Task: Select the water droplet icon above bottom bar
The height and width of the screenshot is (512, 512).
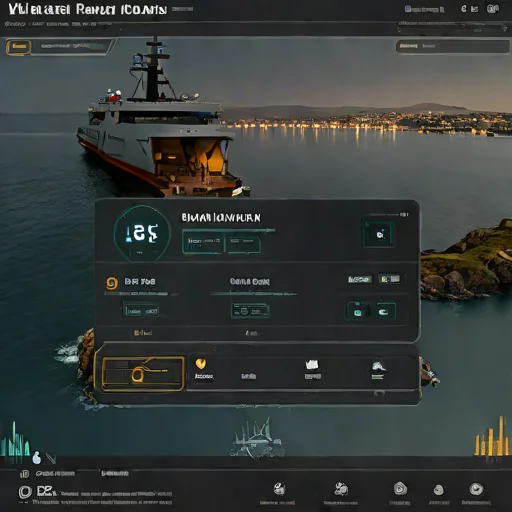Action: click(36, 458)
